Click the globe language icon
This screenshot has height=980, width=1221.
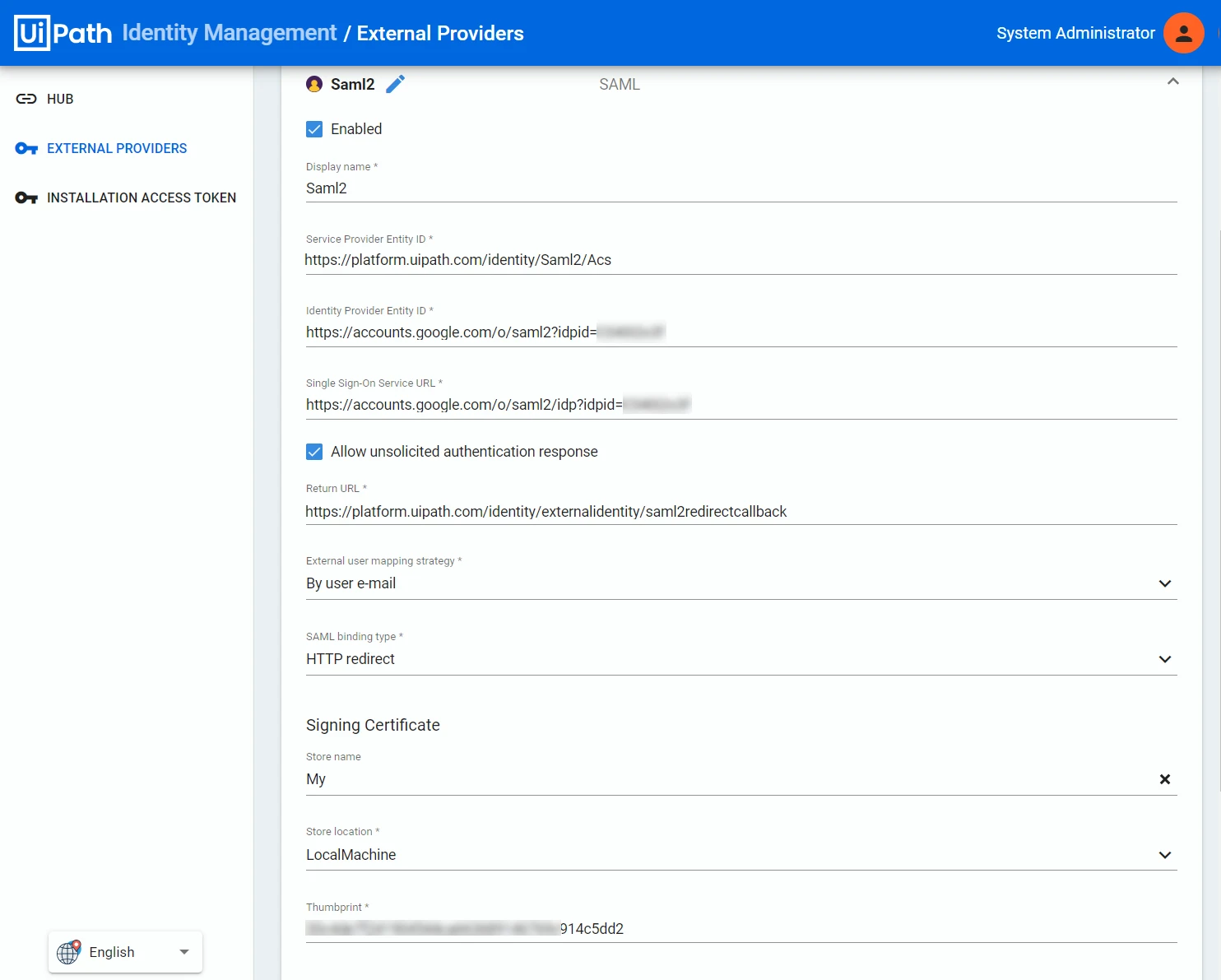pyautogui.click(x=69, y=952)
